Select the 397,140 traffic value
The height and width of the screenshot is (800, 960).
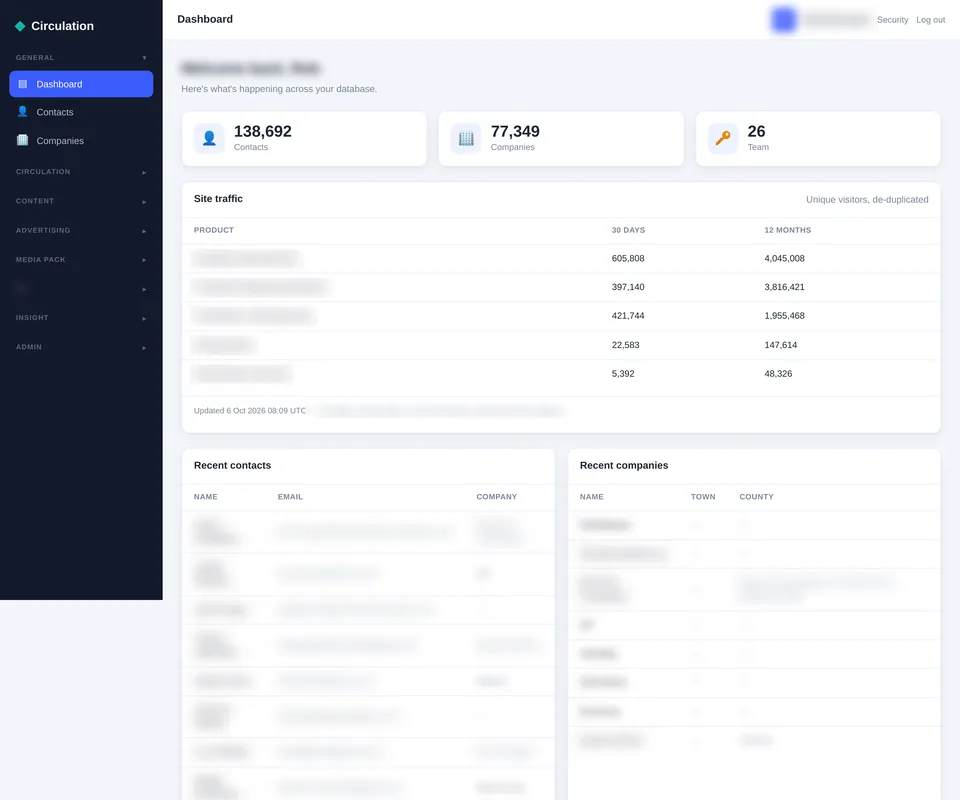pyautogui.click(x=628, y=287)
